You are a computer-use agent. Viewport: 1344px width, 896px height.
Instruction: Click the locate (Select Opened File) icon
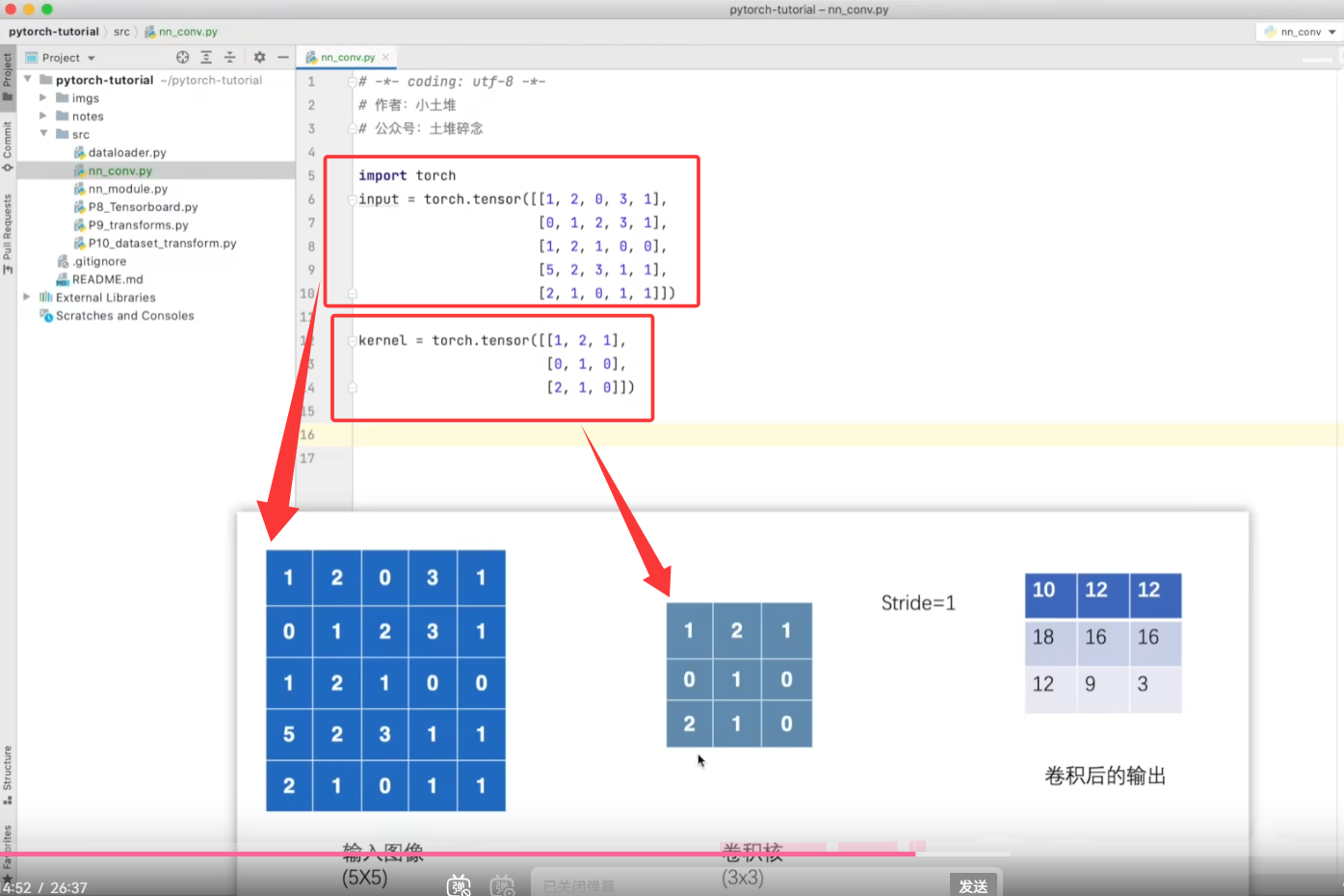coord(183,58)
